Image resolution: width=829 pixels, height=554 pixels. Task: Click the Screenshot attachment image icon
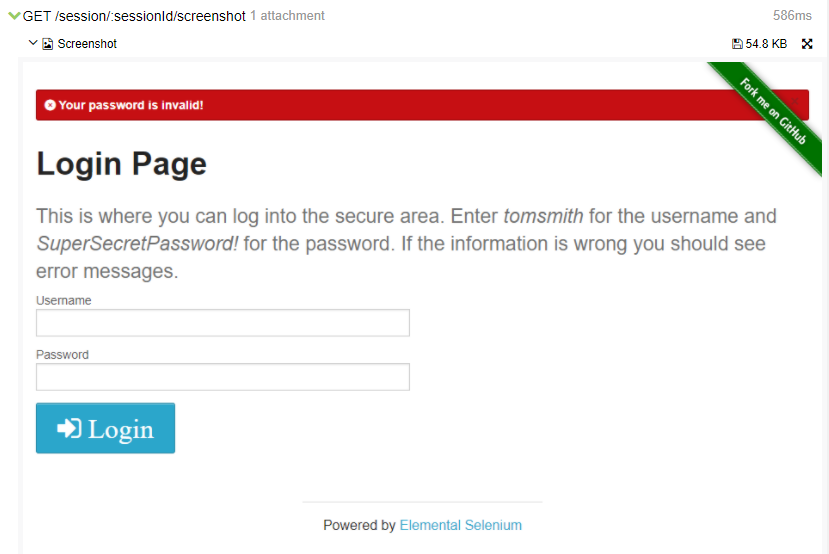pos(47,44)
